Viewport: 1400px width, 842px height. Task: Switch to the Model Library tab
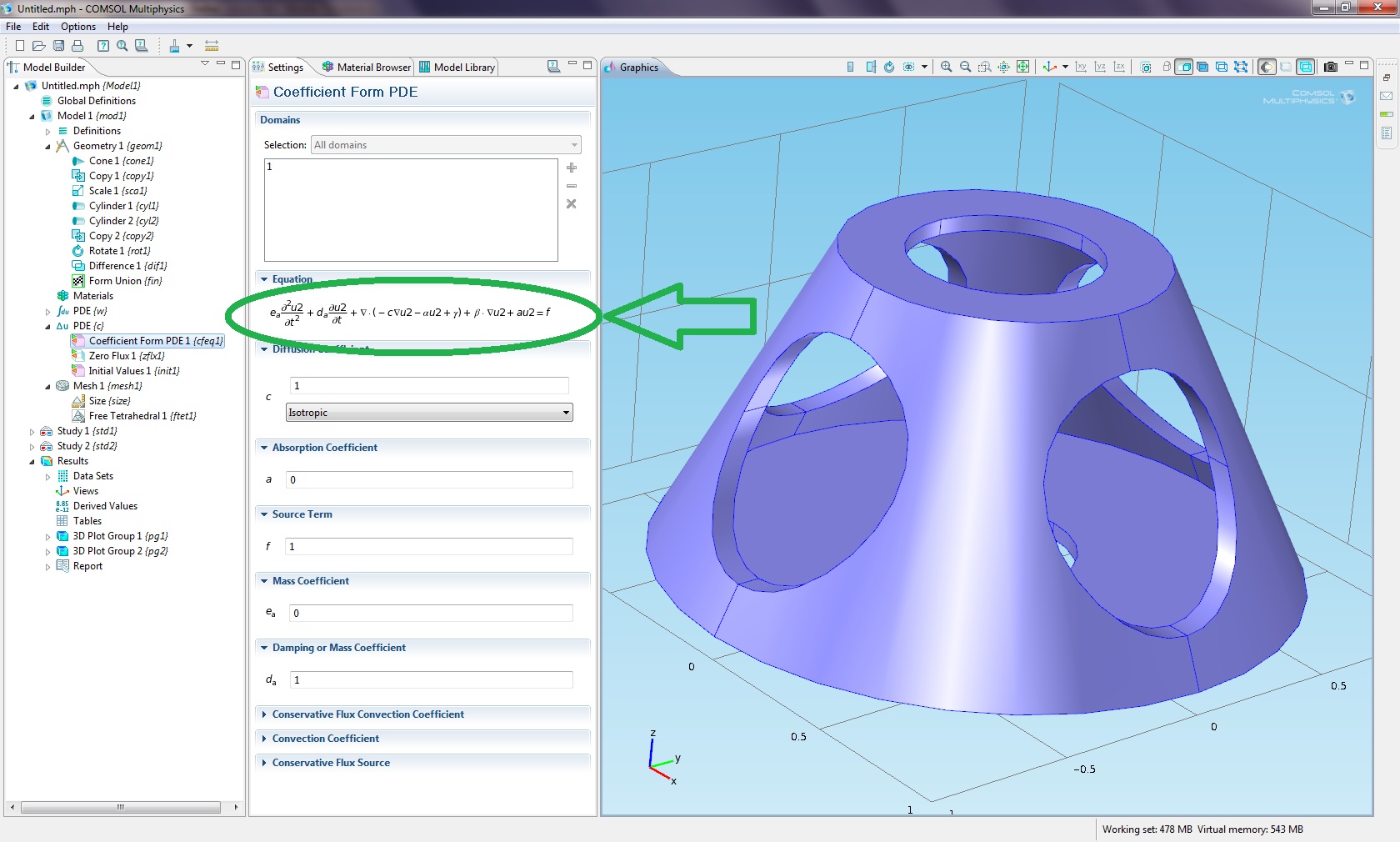(x=457, y=68)
